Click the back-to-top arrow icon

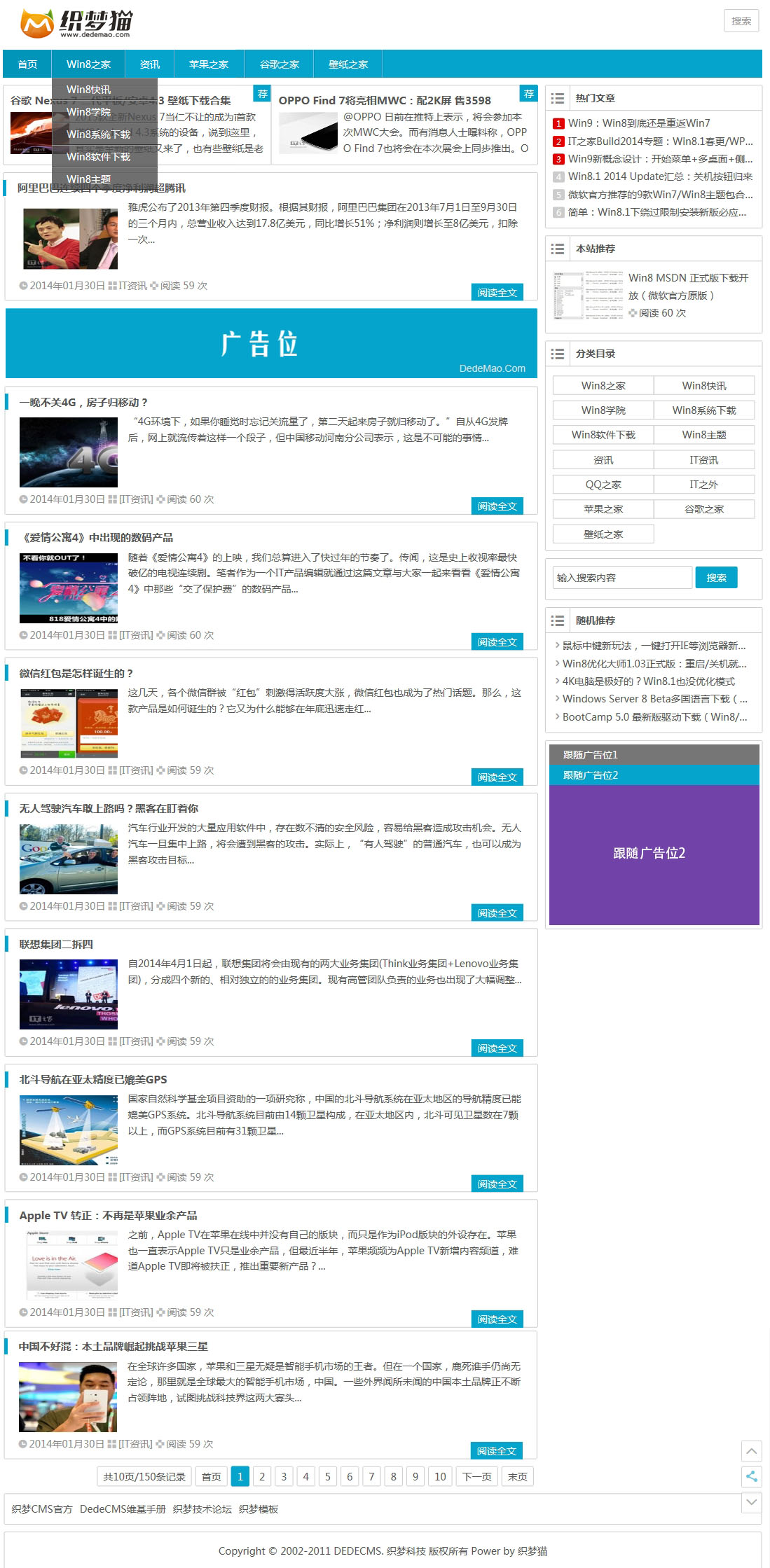point(751,1451)
